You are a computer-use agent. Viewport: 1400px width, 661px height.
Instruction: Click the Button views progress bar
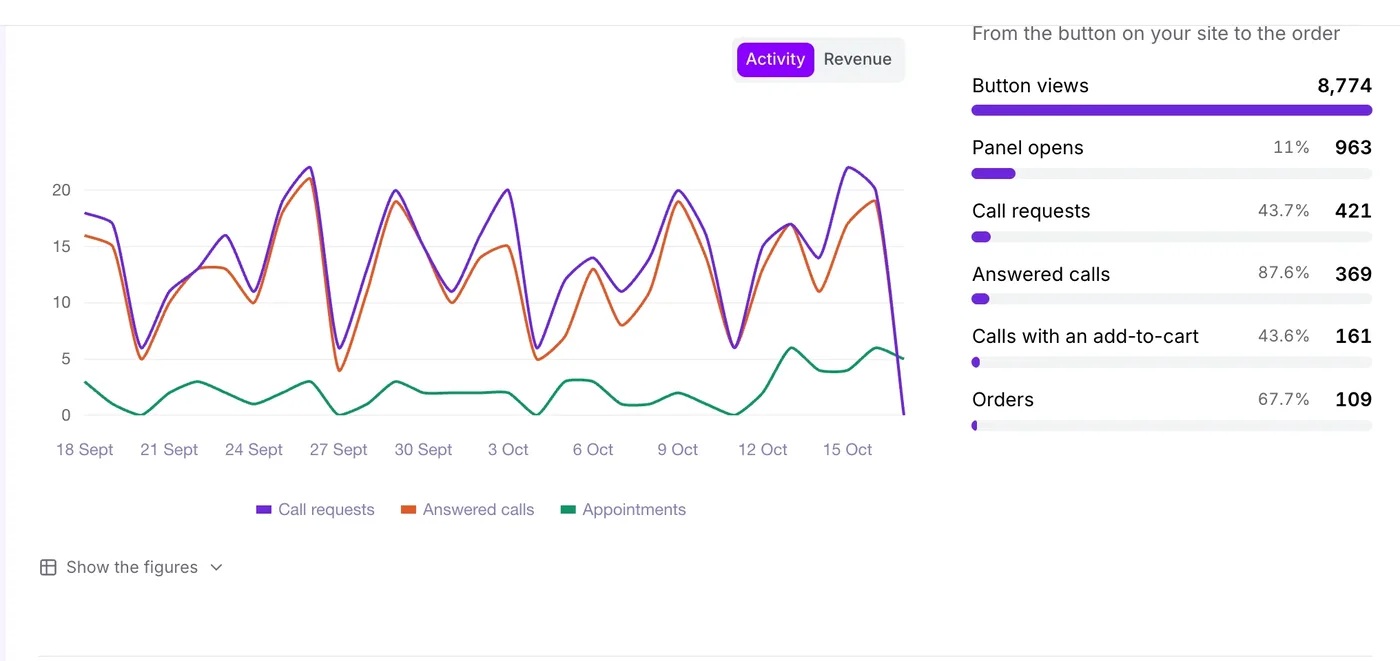[x=1172, y=110]
